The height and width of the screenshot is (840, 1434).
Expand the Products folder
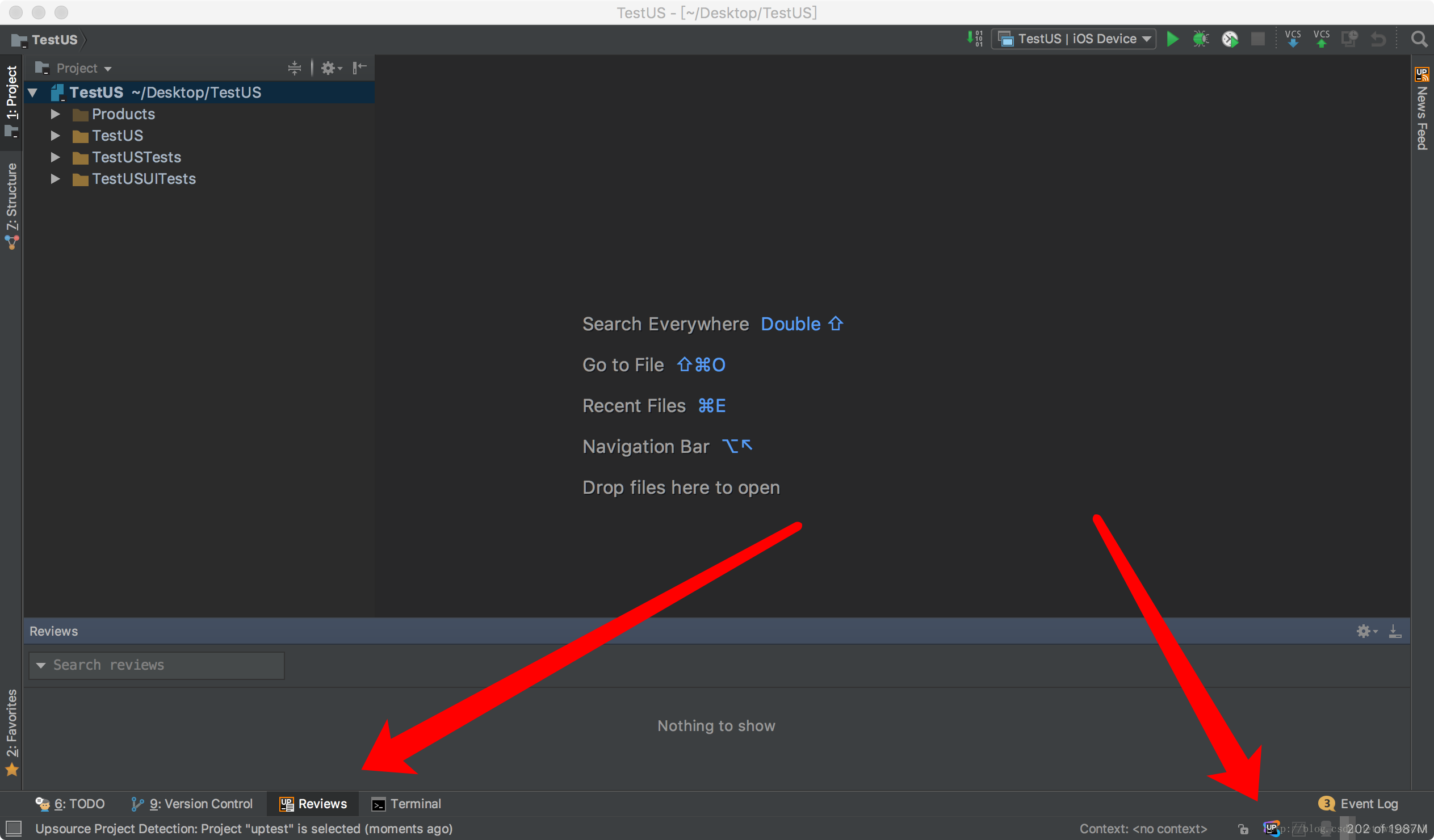pyautogui.click(x=55, y=114)
